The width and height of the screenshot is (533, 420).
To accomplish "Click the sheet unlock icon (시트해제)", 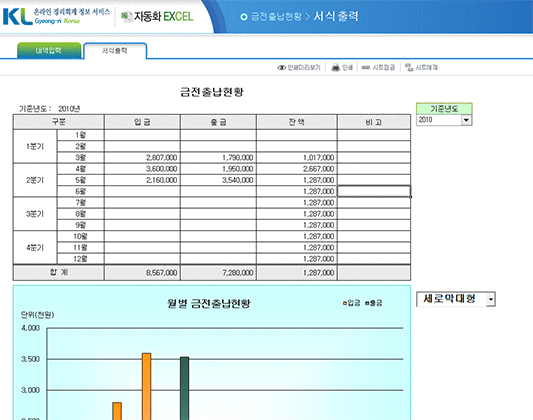I will point(409,67).
